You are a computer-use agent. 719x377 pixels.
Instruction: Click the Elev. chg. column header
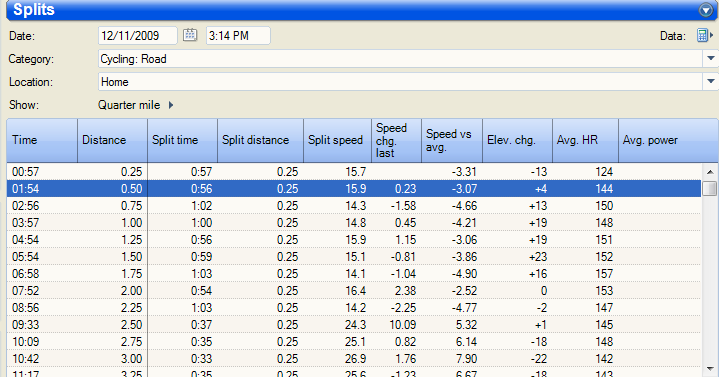[x=517, y=140]
